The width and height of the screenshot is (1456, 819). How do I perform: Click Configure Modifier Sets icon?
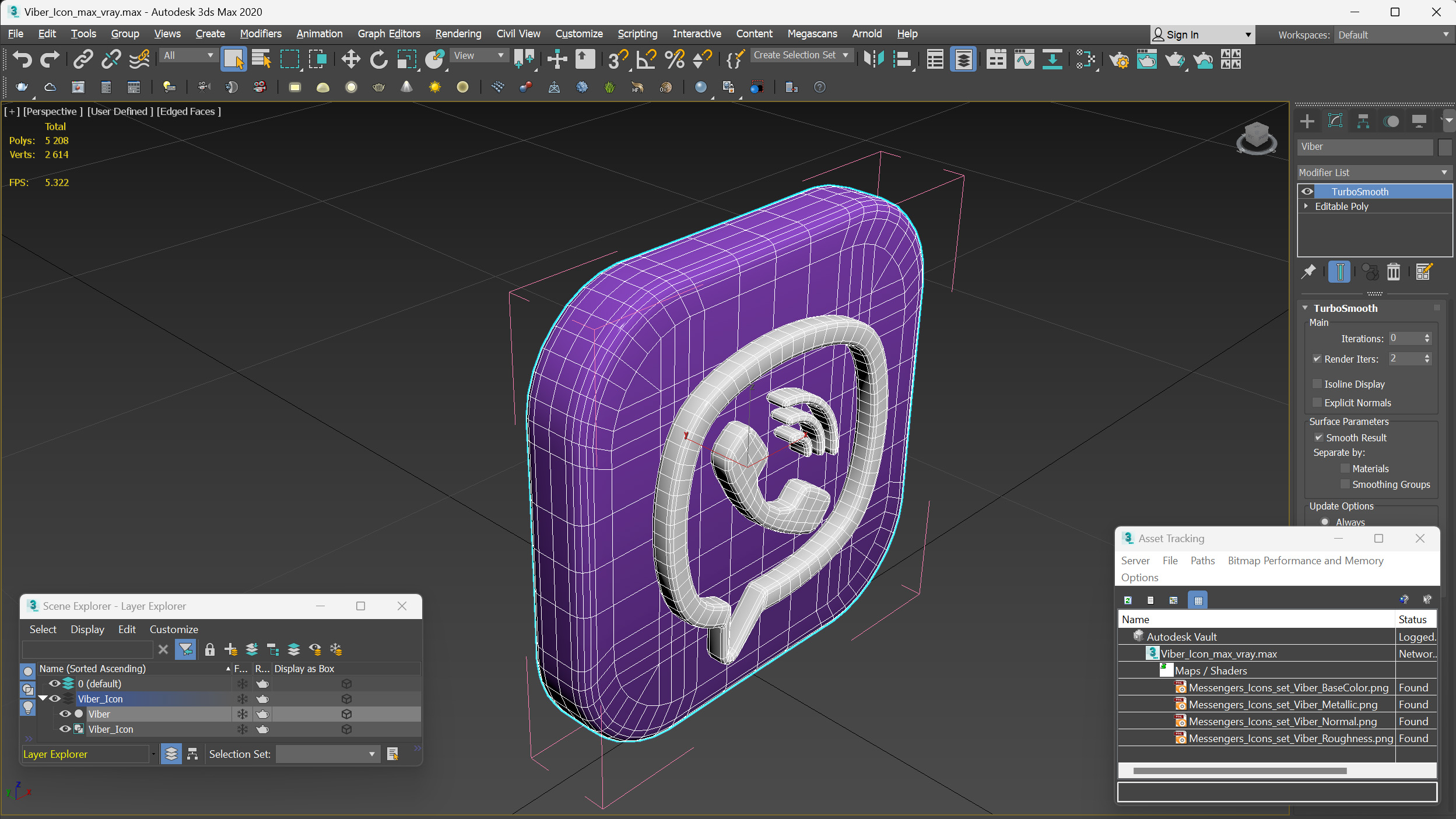1423,271
